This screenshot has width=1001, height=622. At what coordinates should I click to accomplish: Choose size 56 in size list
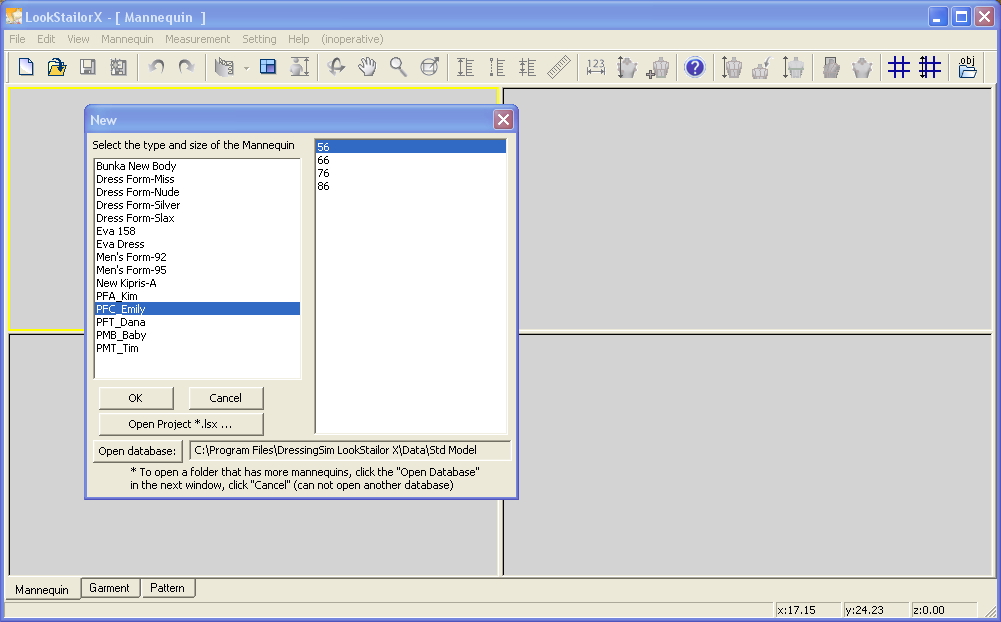[410, 147]
